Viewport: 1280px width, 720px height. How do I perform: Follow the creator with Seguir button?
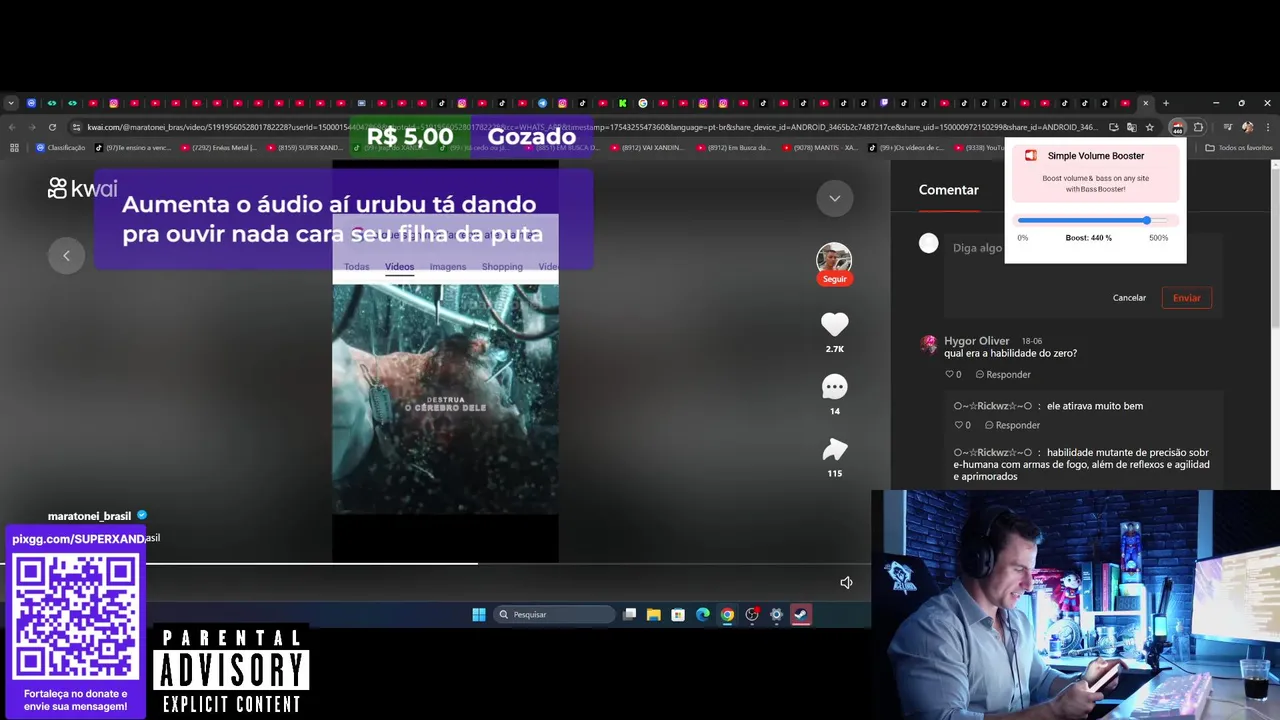click(834, 279)
